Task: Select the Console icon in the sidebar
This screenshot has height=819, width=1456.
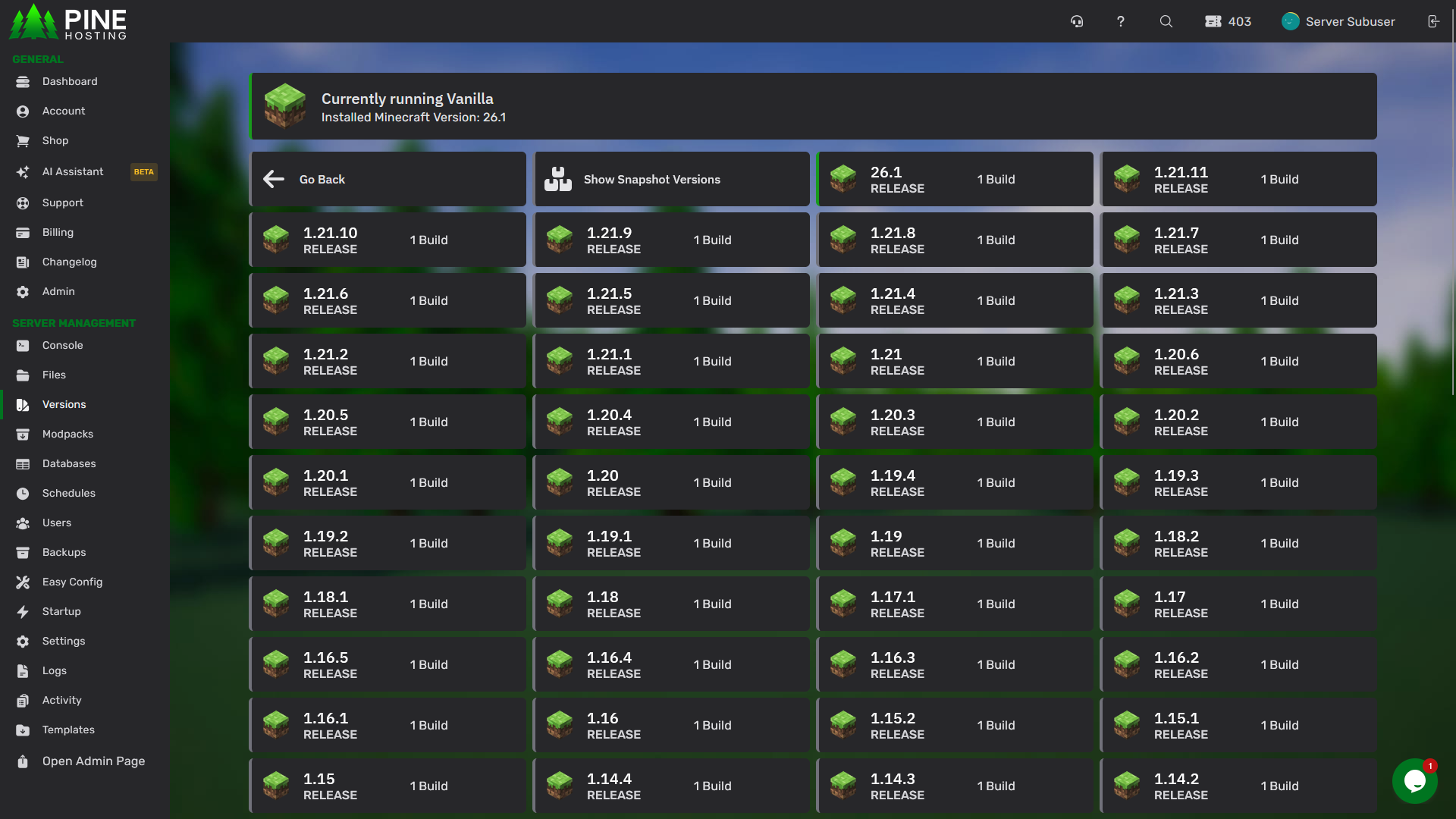Action: pyautogui.click(x=24, y=345)
